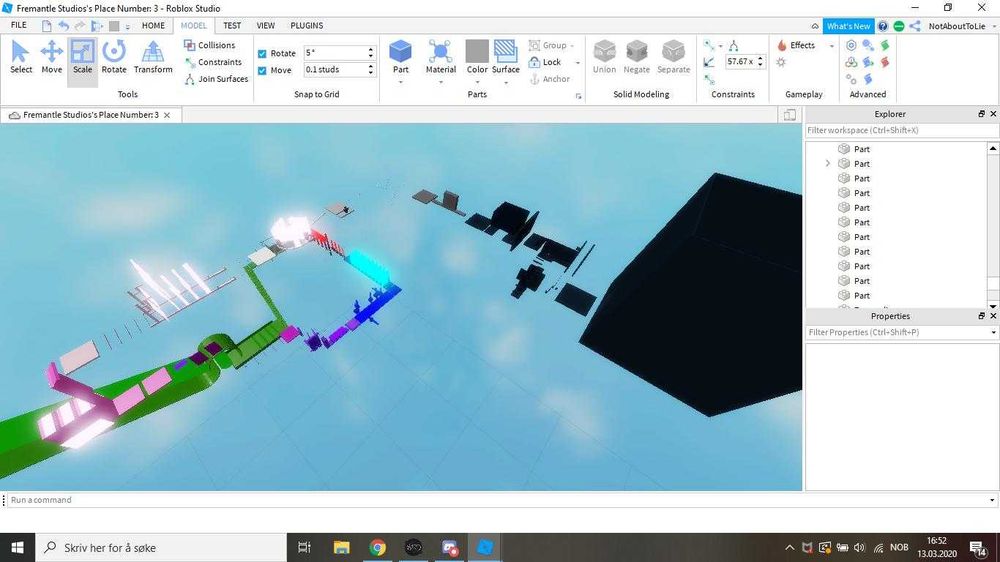Click the Explorer vertical scrollbar
Screen dimensions: 1000x562
point(993,226)
